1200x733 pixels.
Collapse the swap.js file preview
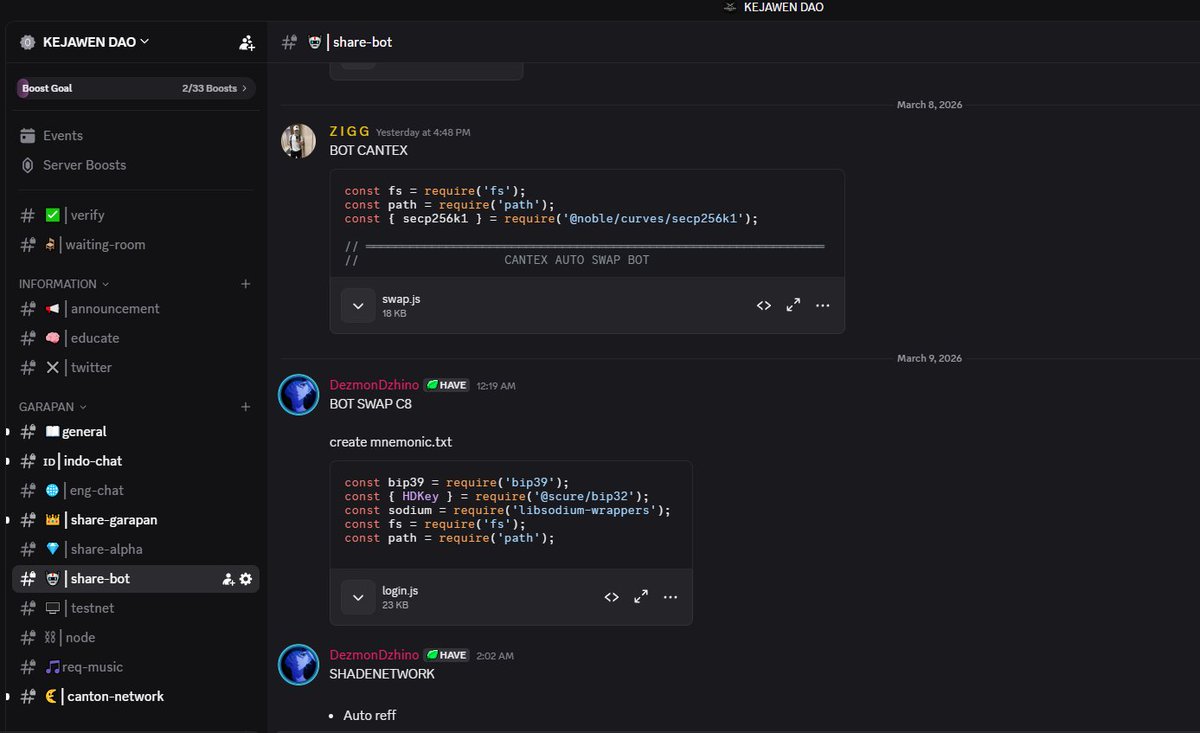click(x=358, y=306)
